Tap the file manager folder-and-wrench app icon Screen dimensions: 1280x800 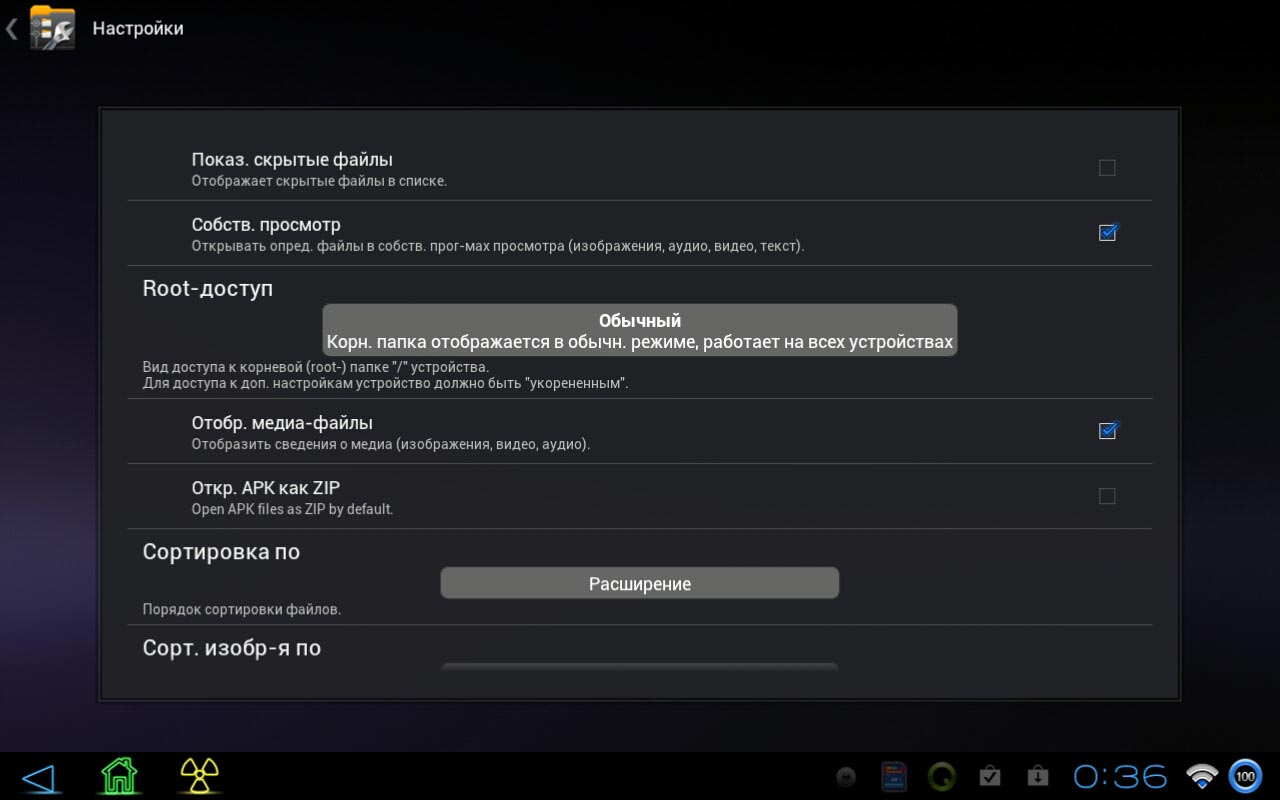tap(52, 28)
